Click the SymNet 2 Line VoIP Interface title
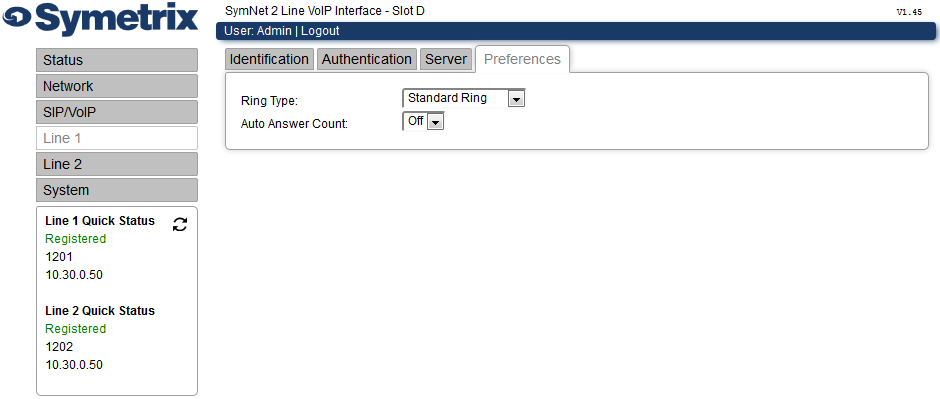Screen dimensions: 940x399 coord(325,11)
